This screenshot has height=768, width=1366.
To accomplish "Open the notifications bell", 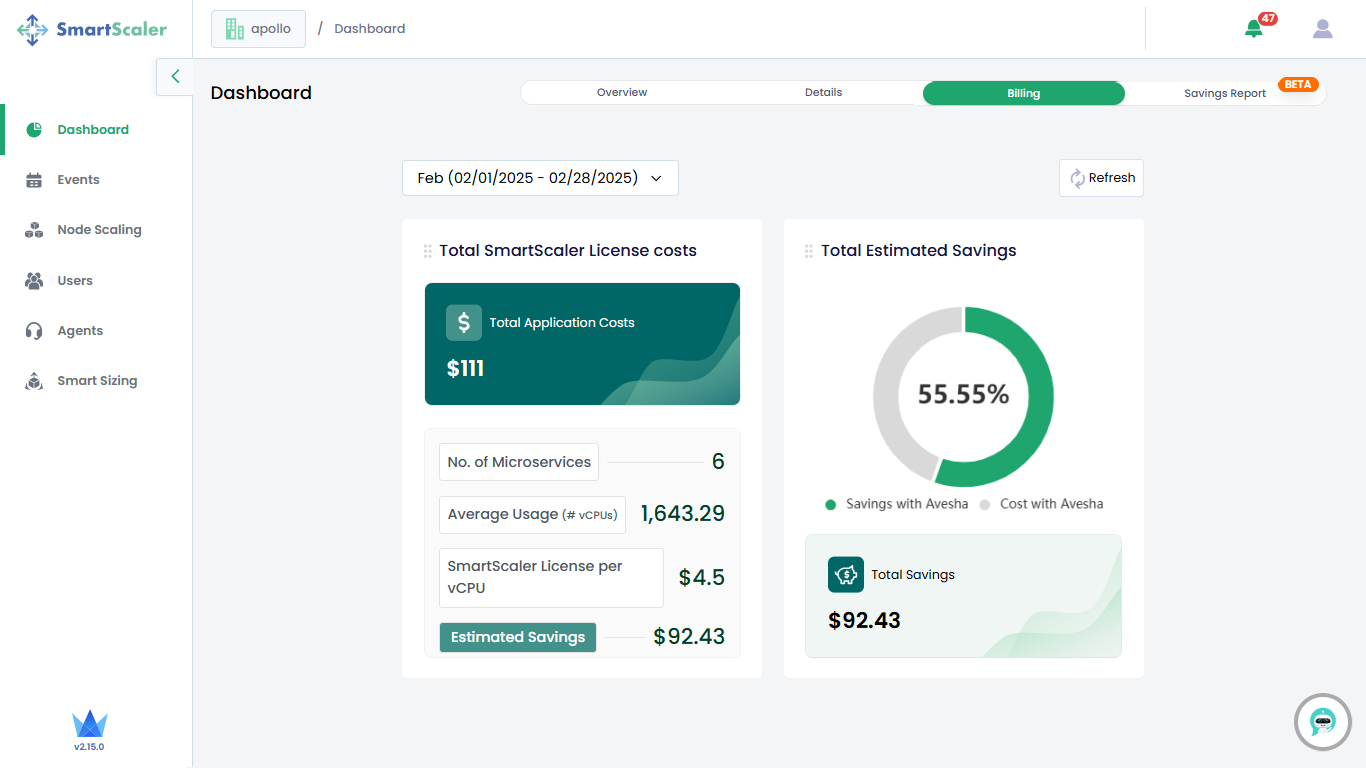I will tap(1253, 29).
